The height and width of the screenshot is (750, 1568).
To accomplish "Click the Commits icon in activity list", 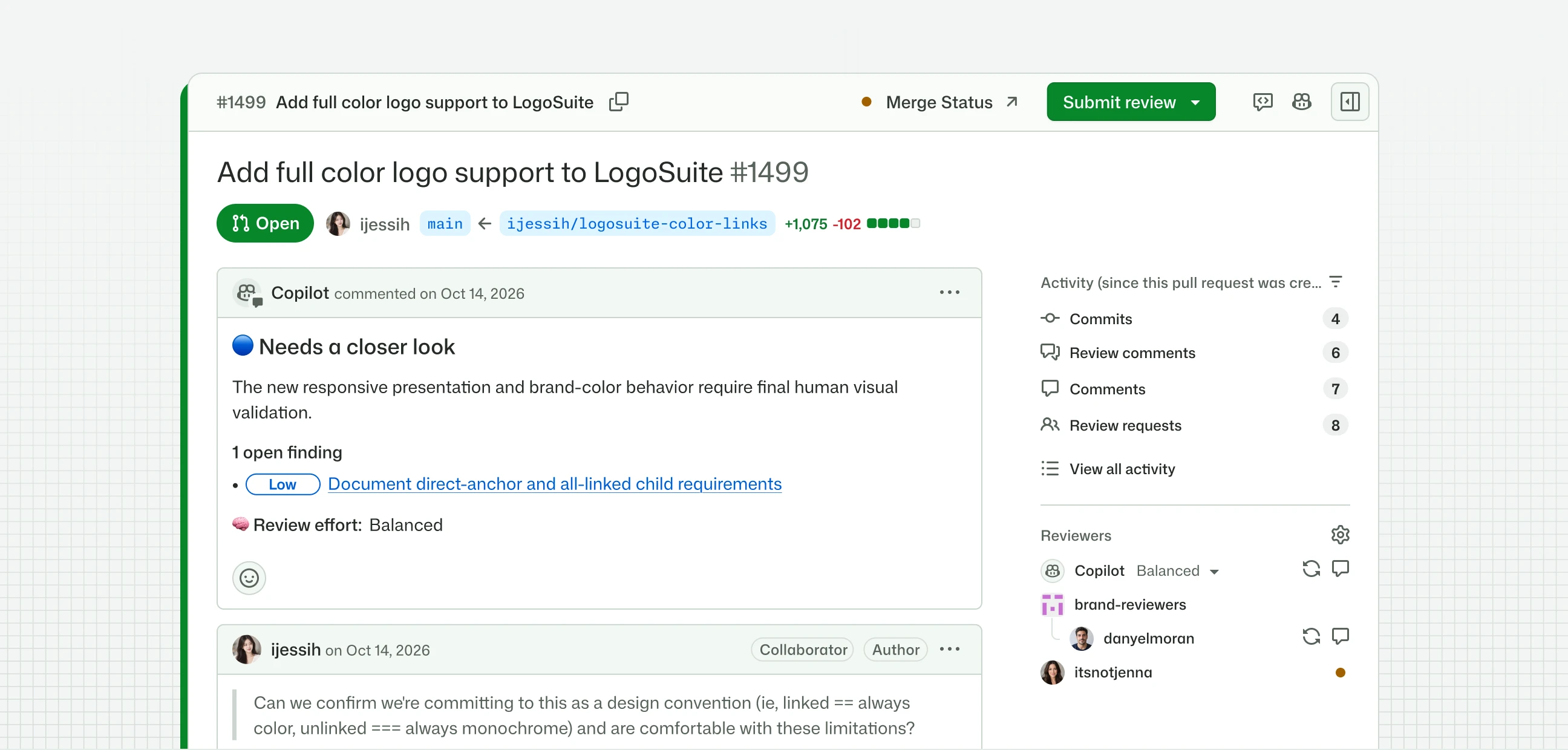I will (1050, 318).
